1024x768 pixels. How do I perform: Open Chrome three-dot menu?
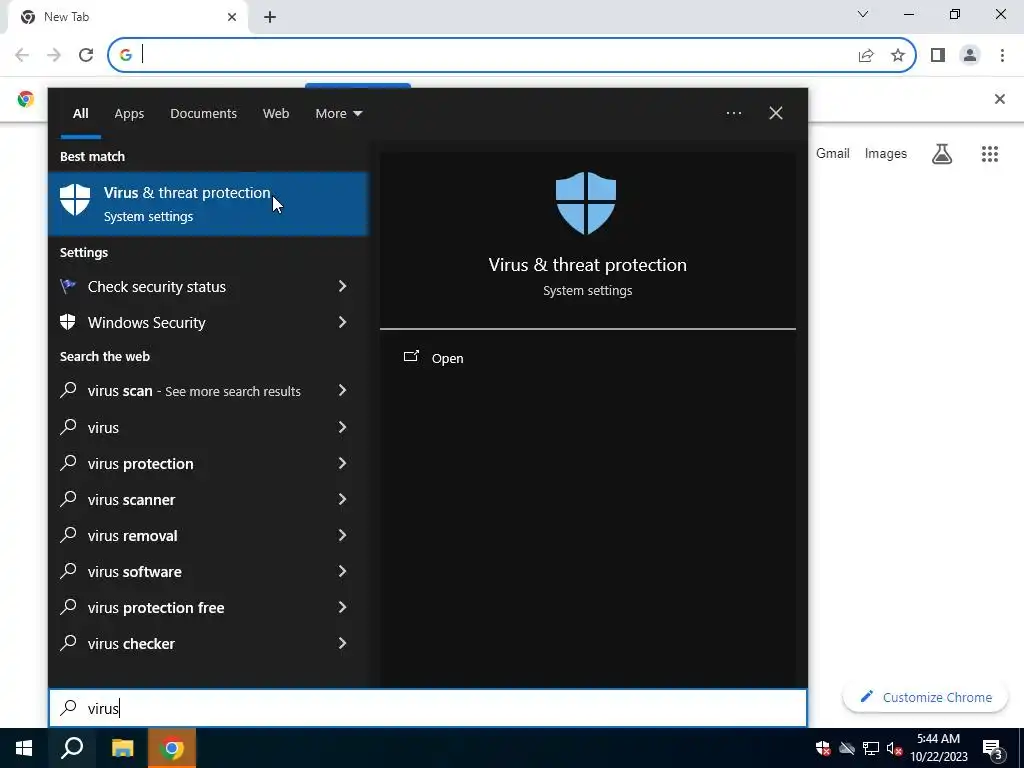tap(1002, 55)
